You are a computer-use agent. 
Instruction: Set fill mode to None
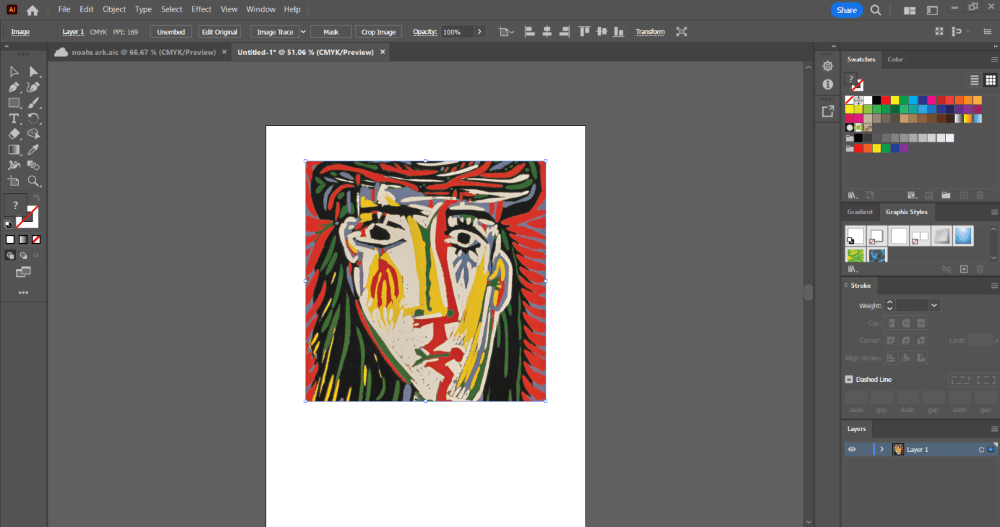(x=36, y=240)
